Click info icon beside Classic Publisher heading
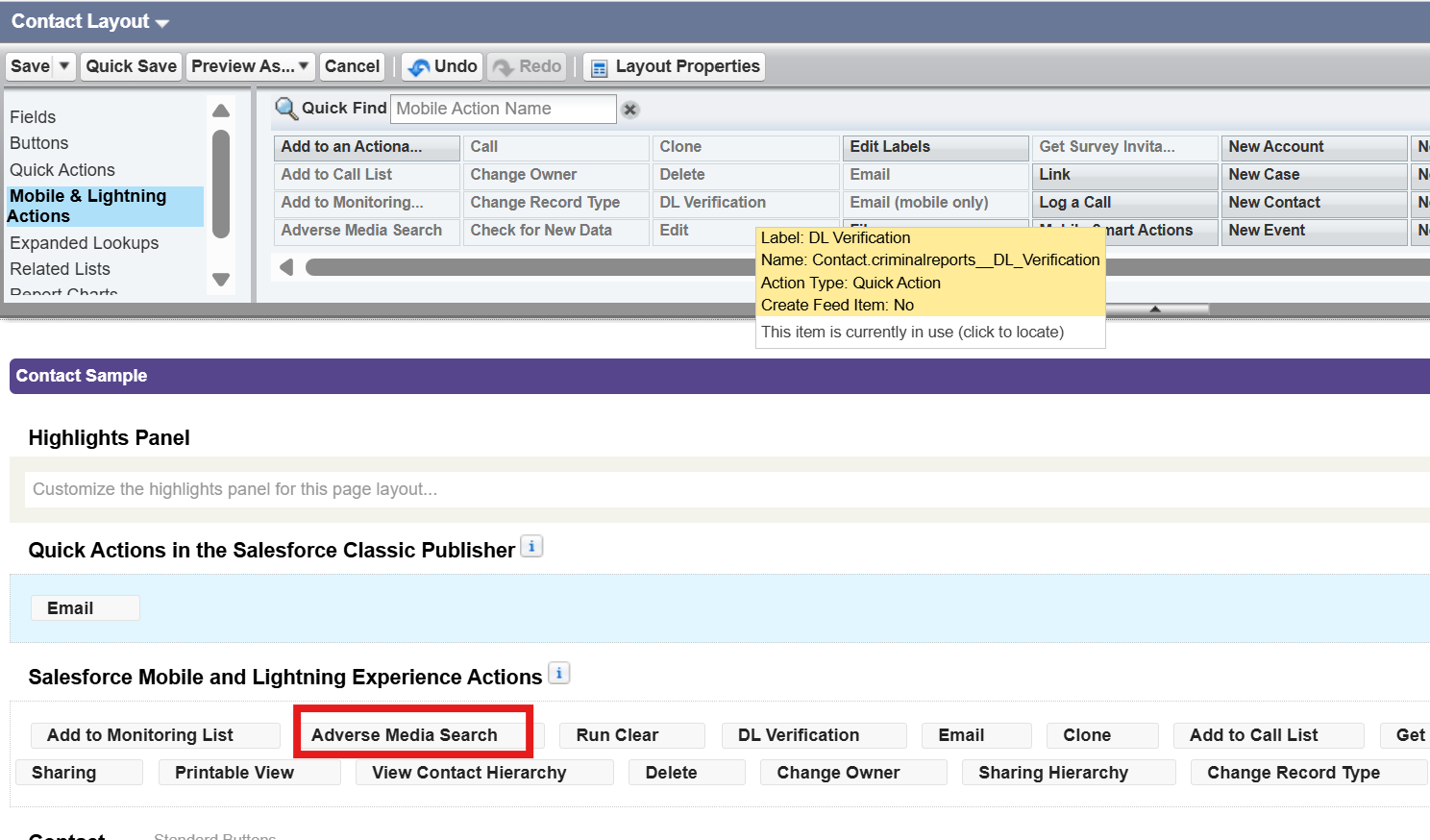 531,546
